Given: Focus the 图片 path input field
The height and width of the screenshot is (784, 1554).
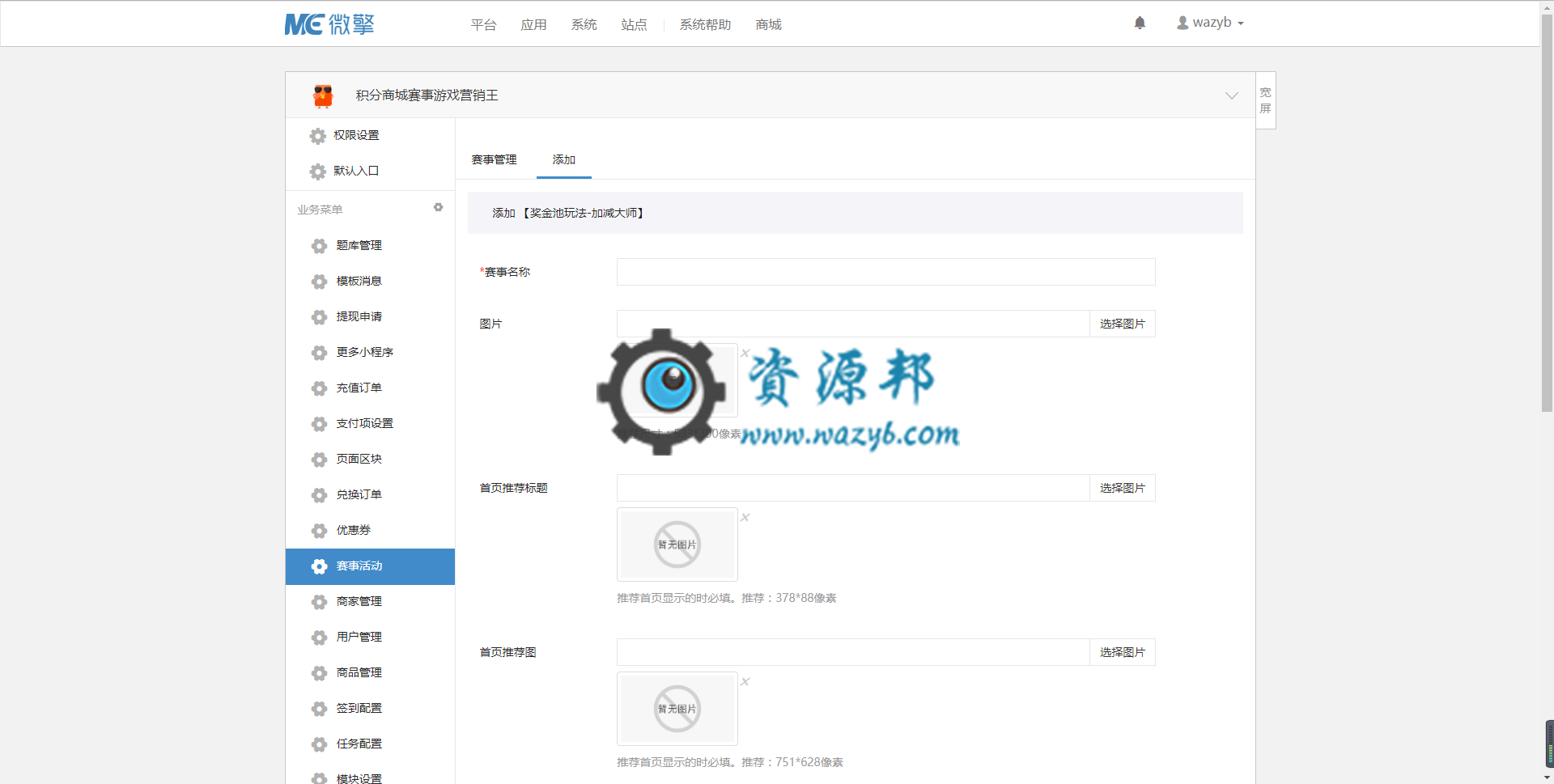Looking at the screenshot, I should [853, 324].
